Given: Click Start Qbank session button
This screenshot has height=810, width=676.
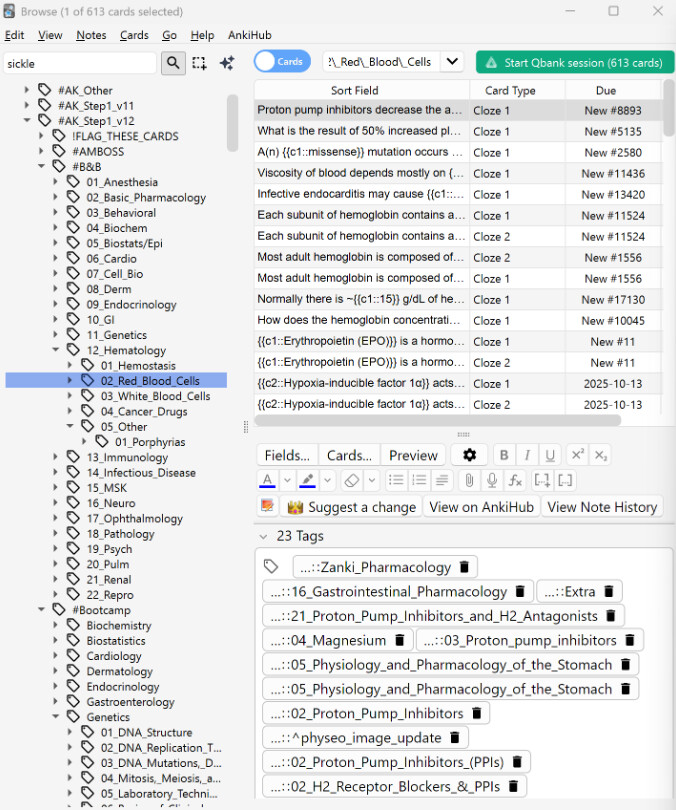Looking at the screenshot, I should click(574, 62).
